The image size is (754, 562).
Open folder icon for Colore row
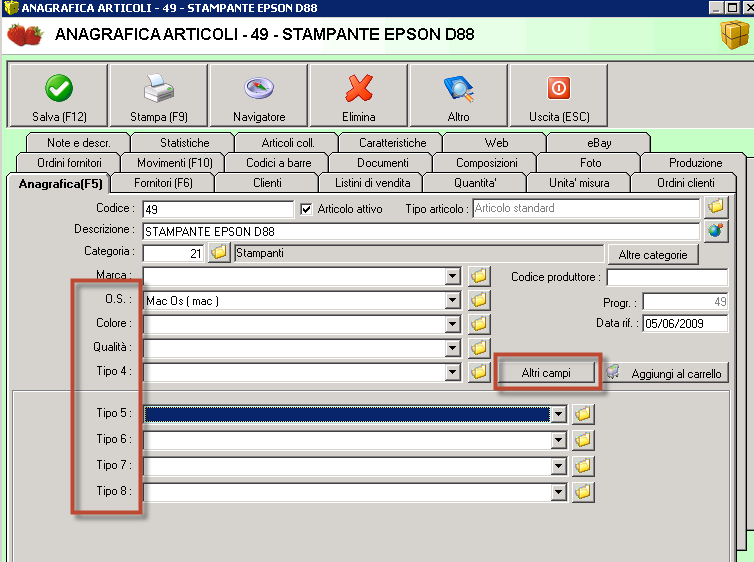479,324
